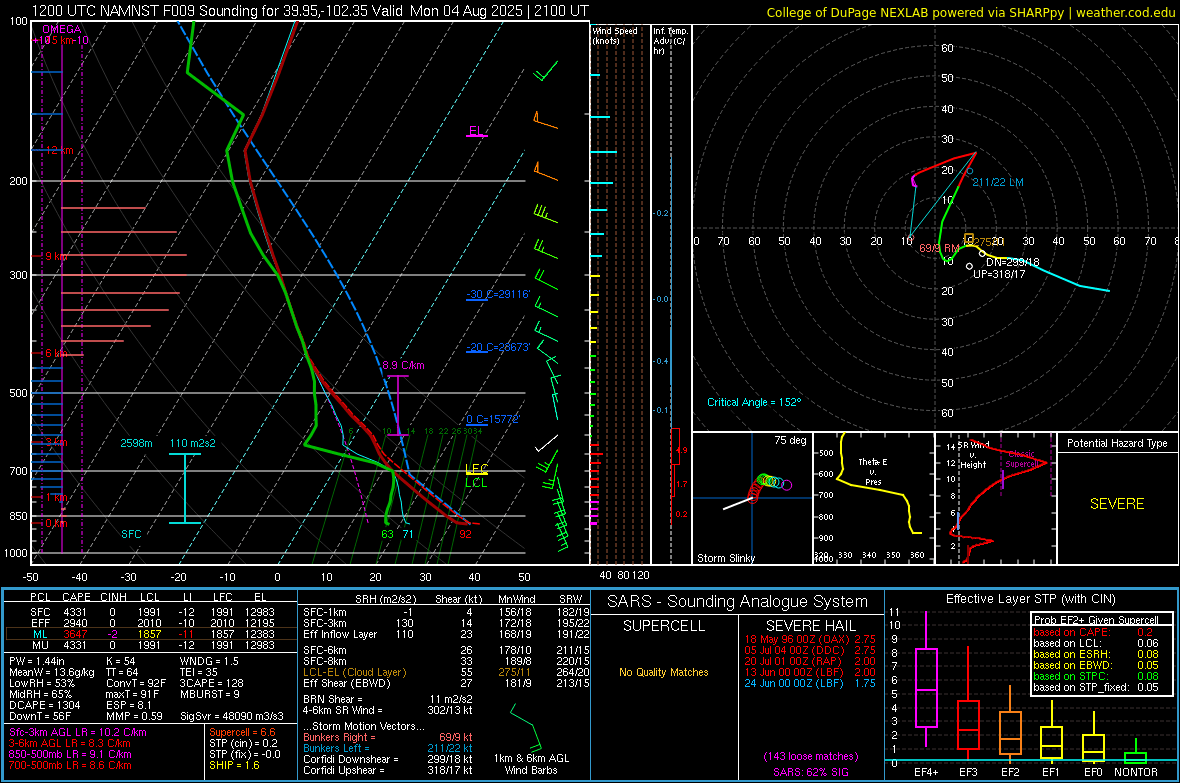The image size is (1180, 783).
Task: Click the 0 C=15772' freezing level label
Action: pos(493,419)
